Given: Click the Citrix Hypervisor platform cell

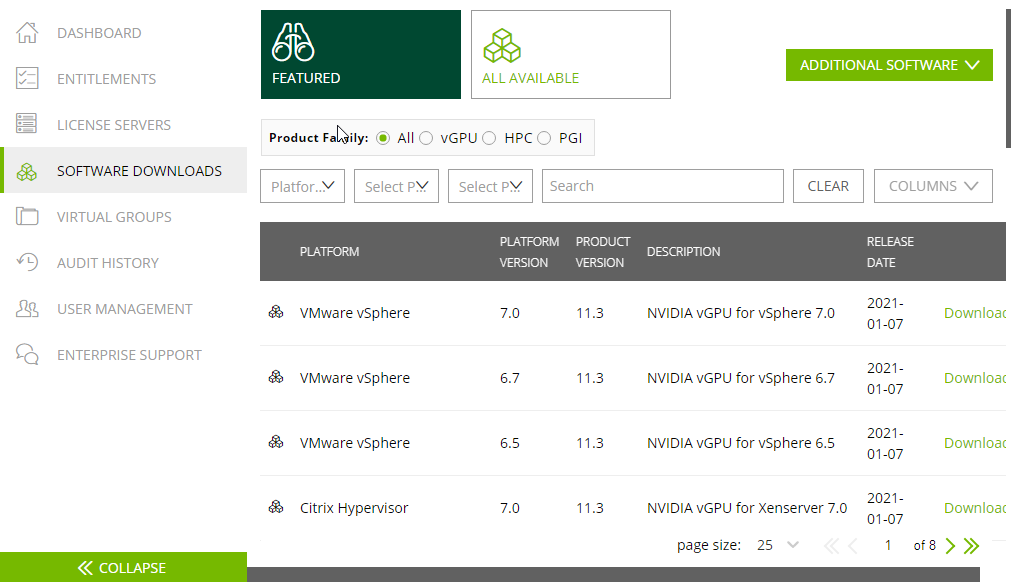Looking at the screenshot, I should click(354, 508).
